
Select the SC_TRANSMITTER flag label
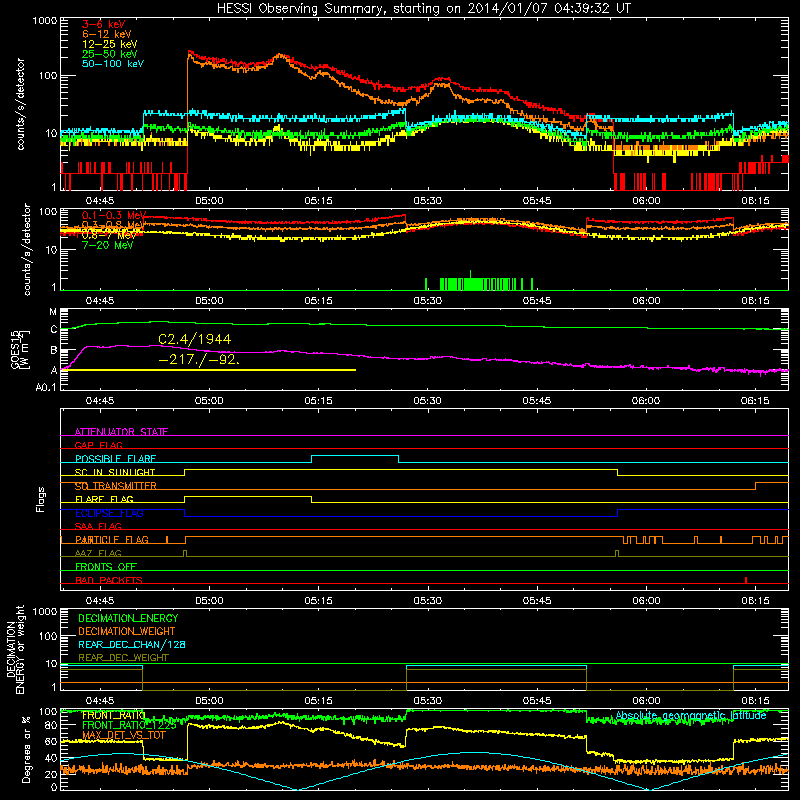[115, 486]
